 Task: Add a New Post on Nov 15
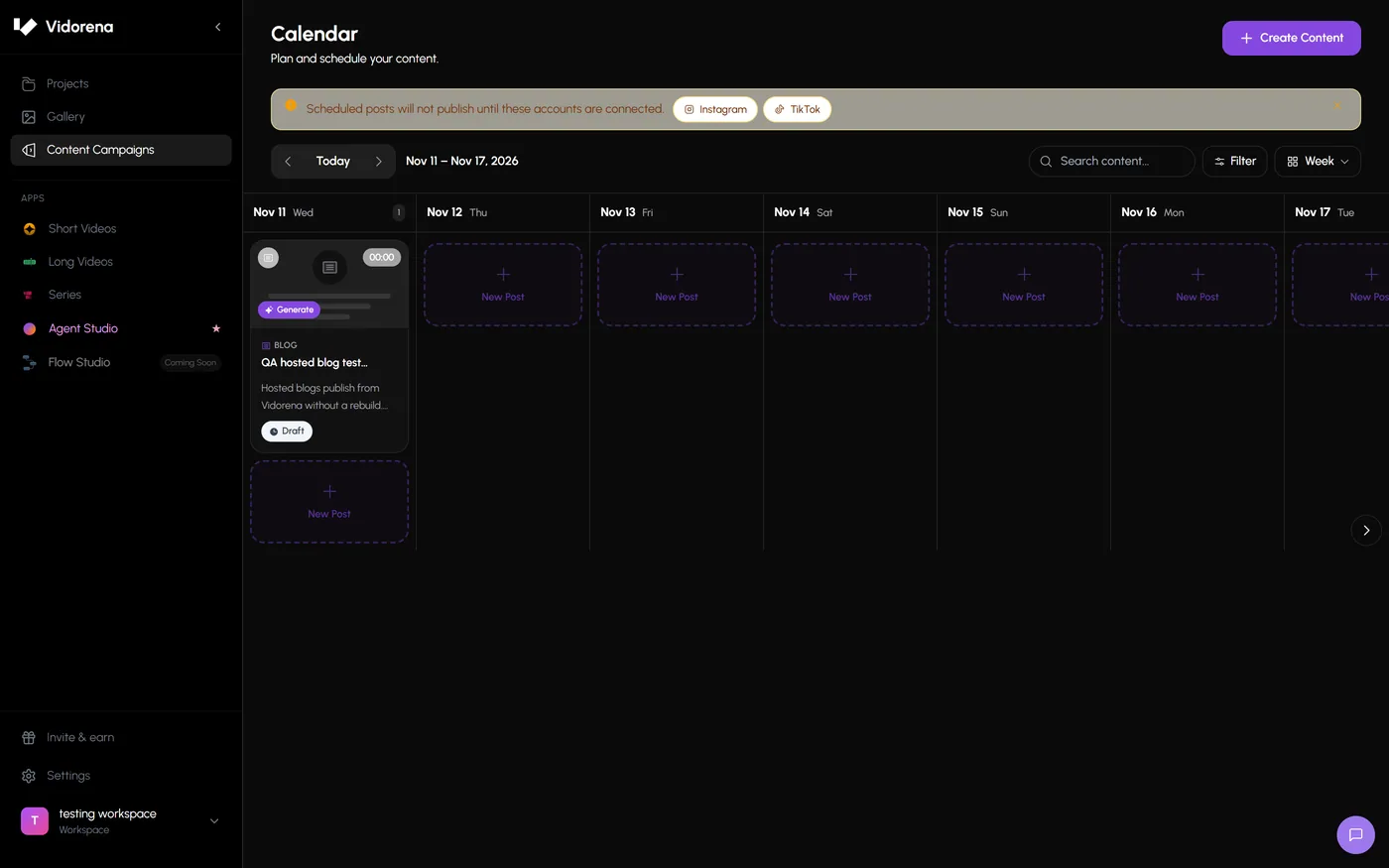pos(1024,285)
